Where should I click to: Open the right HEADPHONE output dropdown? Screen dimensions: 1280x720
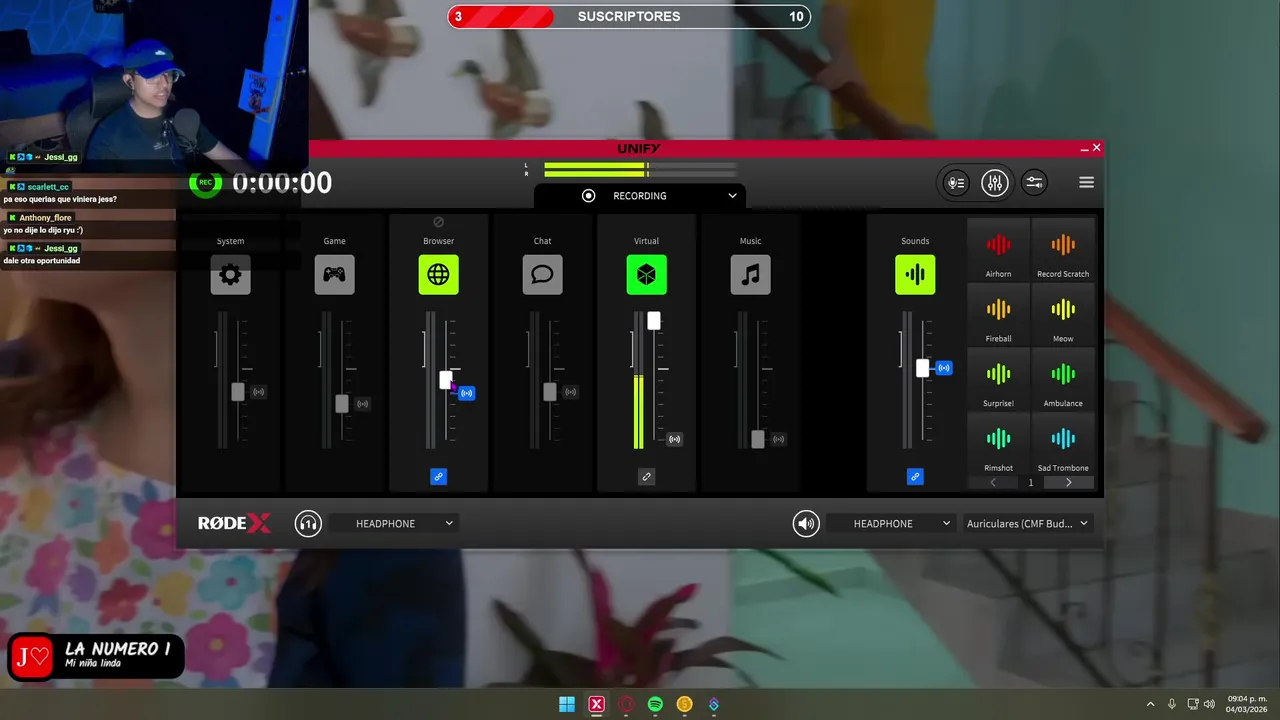tap(890, 523)
